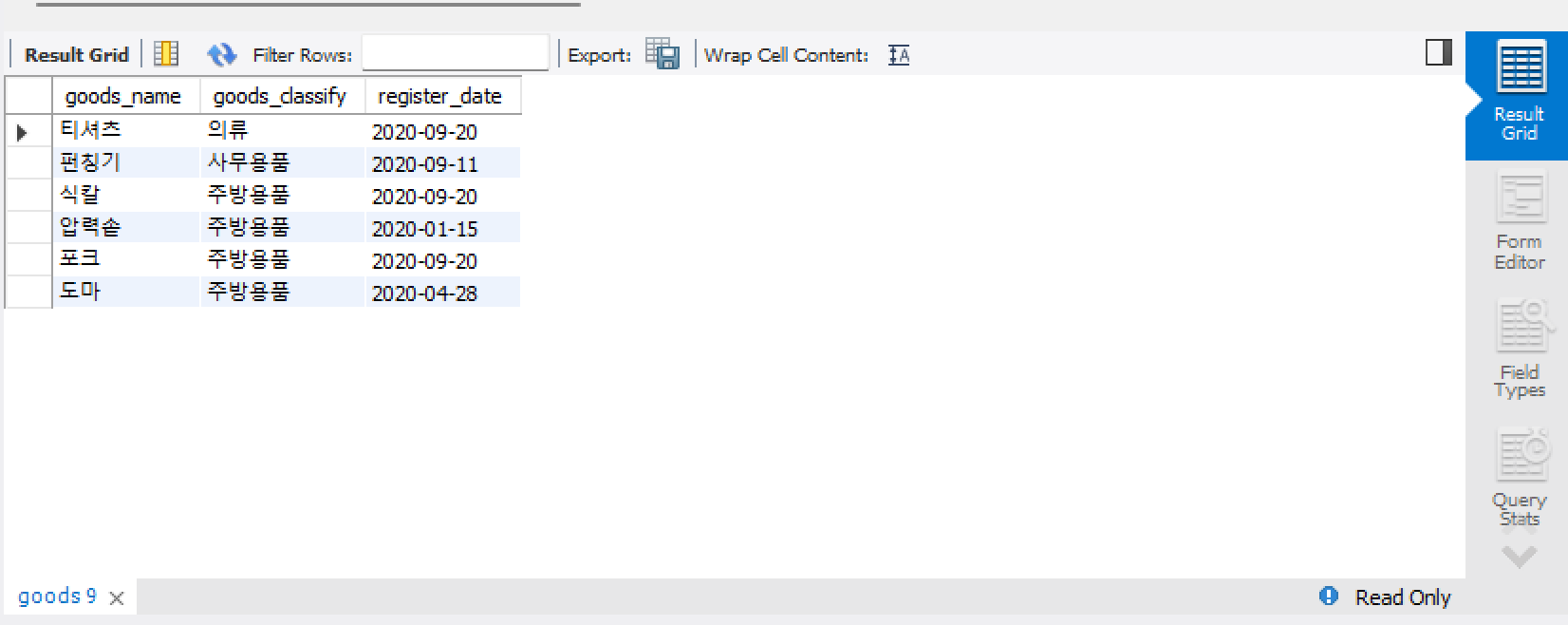
Task: Click the top-left select-all grid corner
Action: coord(28,96)
